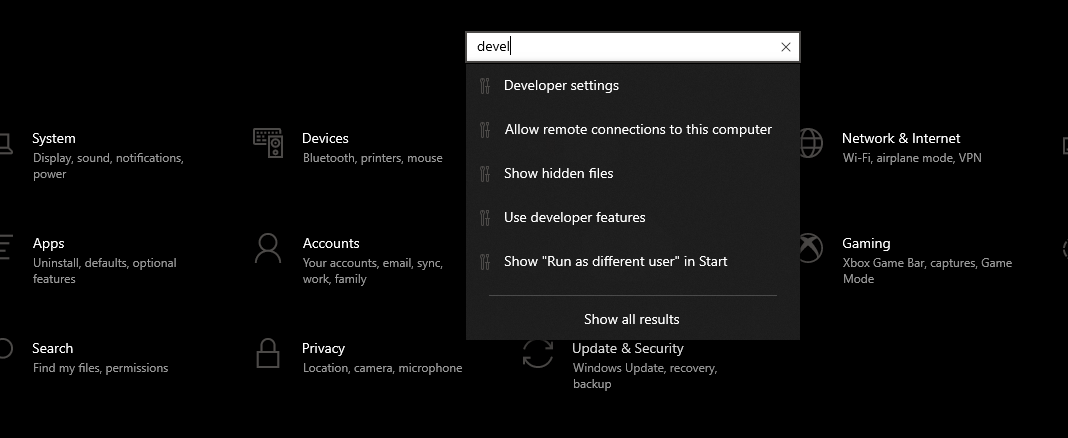The image size is (1068, 438).
Task: Choose the 'Show hidden files' suggestion
Action: click(633, 173)
